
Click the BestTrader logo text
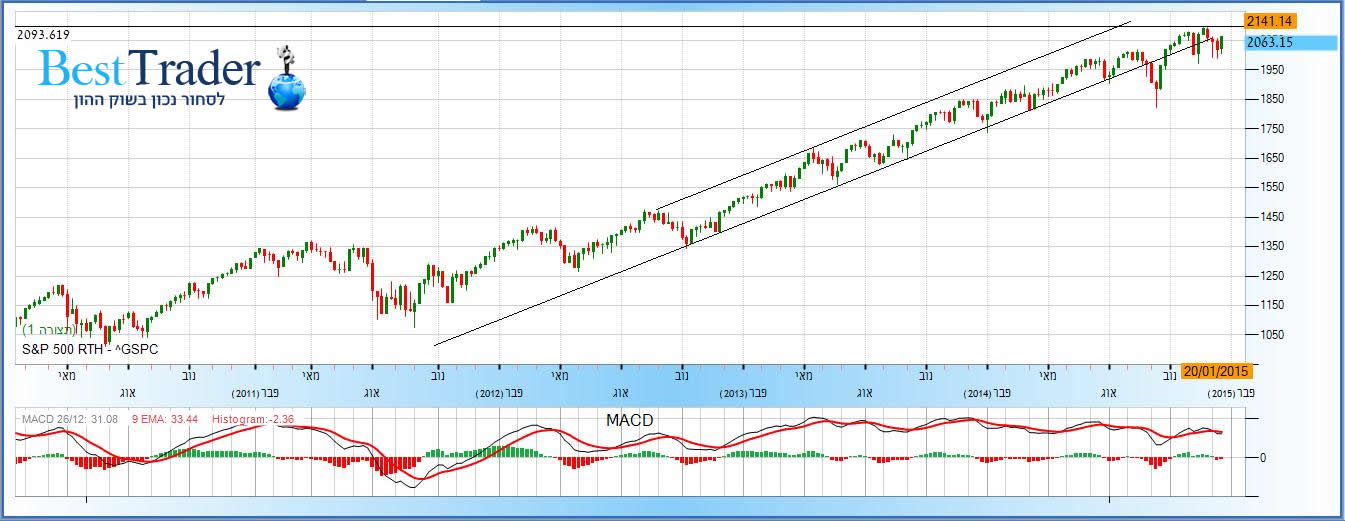point(150,70)
